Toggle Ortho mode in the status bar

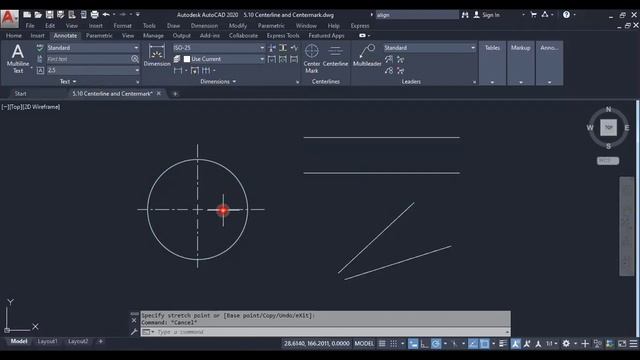click(424, 344)
